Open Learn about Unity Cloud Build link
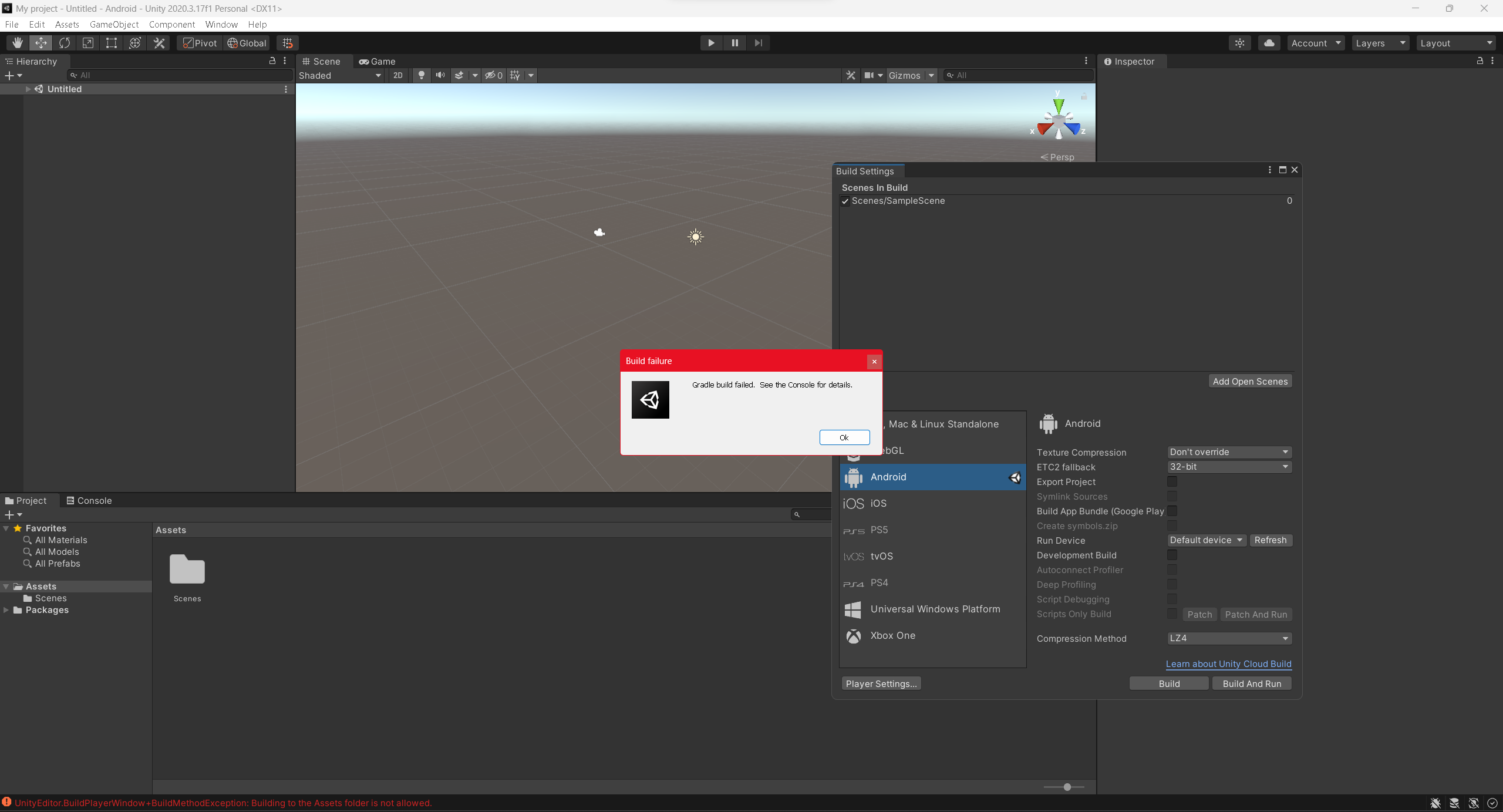1503x812 pixels. click(1228, 664)
